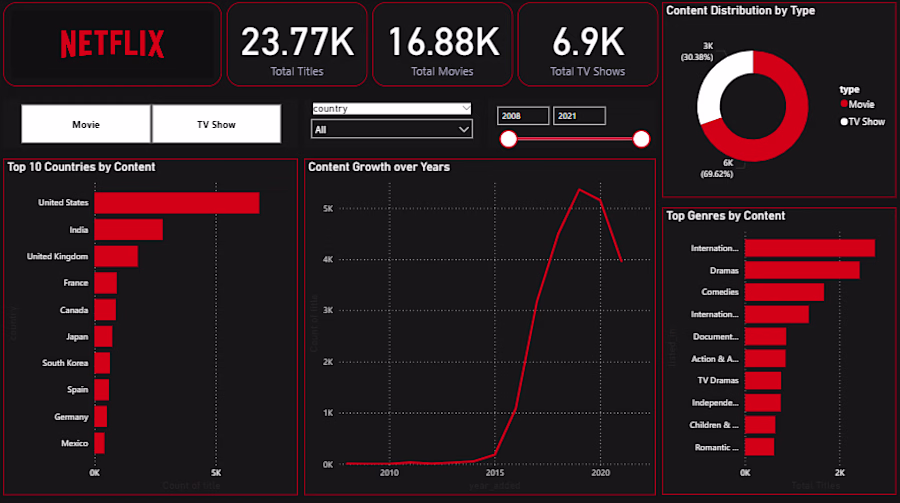Open the country All dropdown
This screenshot has height=503, width=900.
click(x=391, y=130)
